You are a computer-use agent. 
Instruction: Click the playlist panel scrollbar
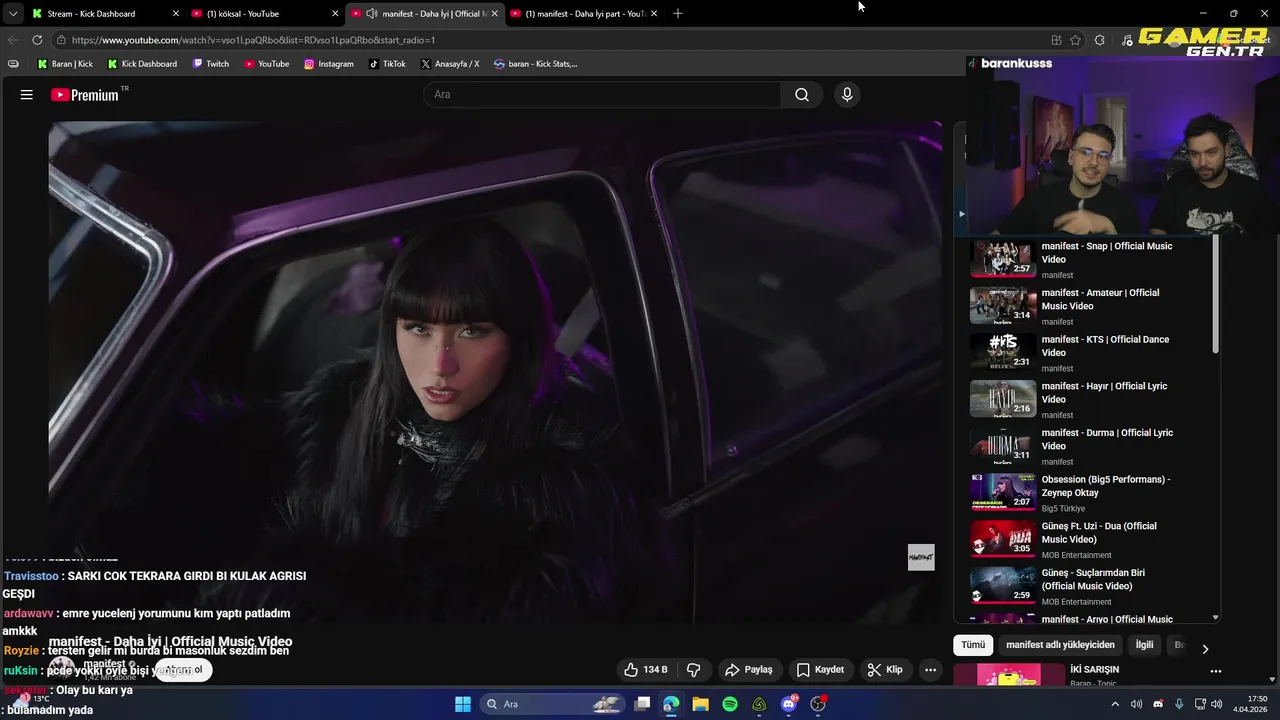point(1216,295)
